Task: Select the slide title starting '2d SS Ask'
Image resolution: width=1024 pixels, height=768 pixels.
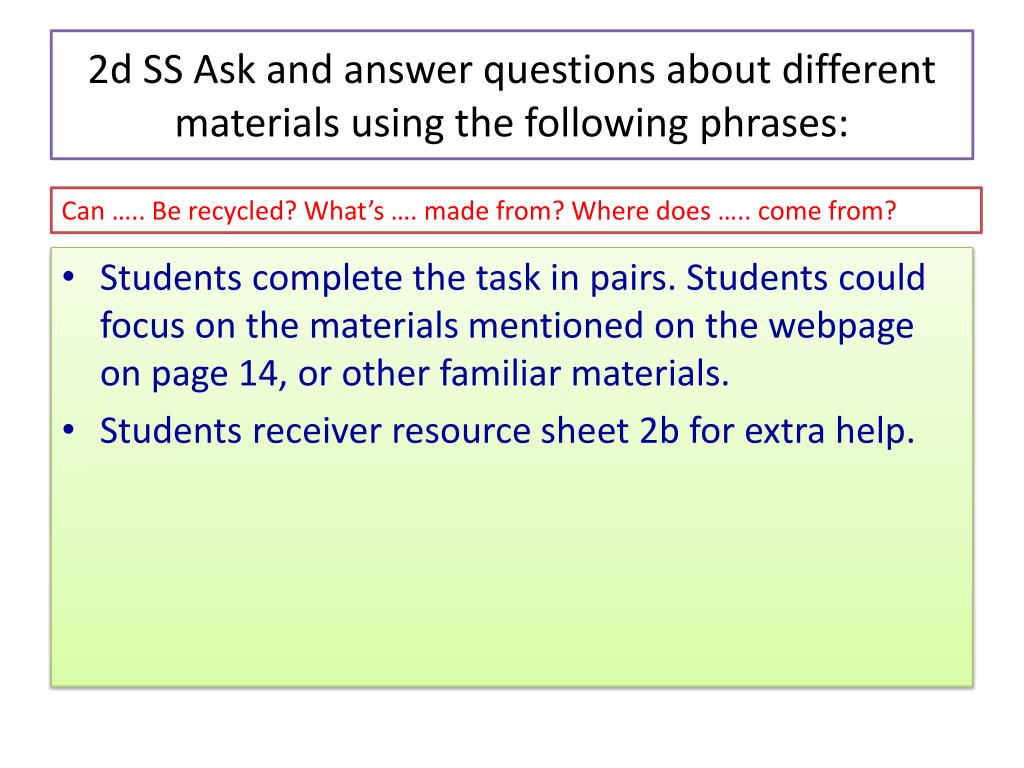Action: pos(512,95)
